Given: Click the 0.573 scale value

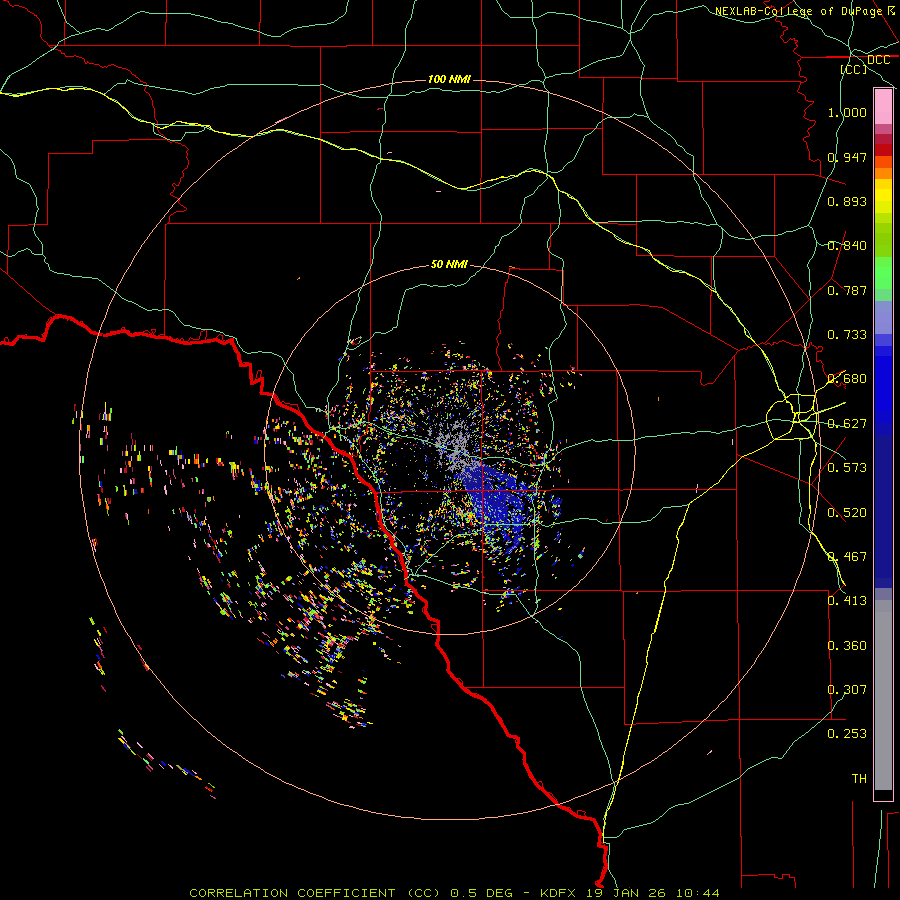Looking at the screenshot, I should coord(847,468).
